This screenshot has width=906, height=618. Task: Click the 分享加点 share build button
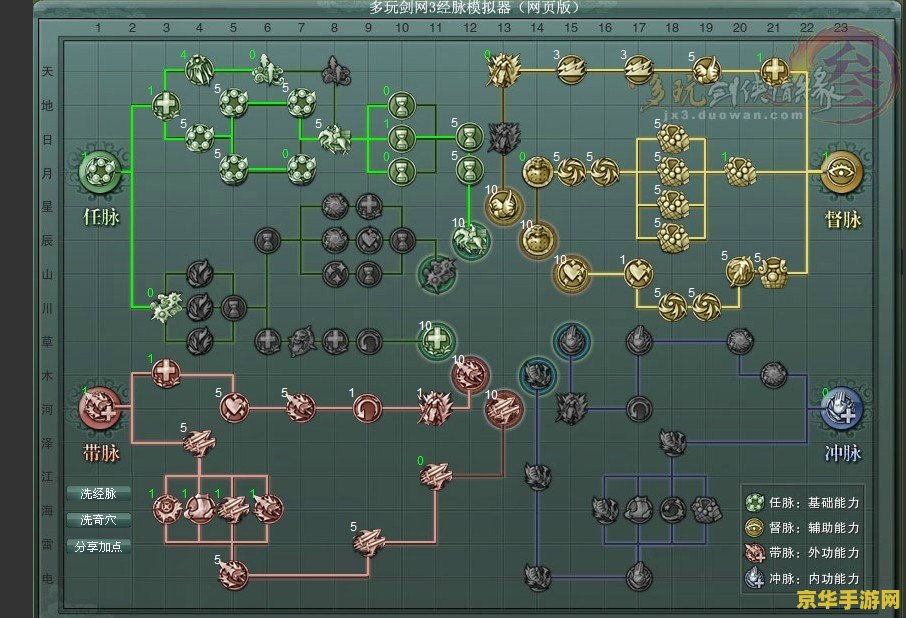pos(98,546)
